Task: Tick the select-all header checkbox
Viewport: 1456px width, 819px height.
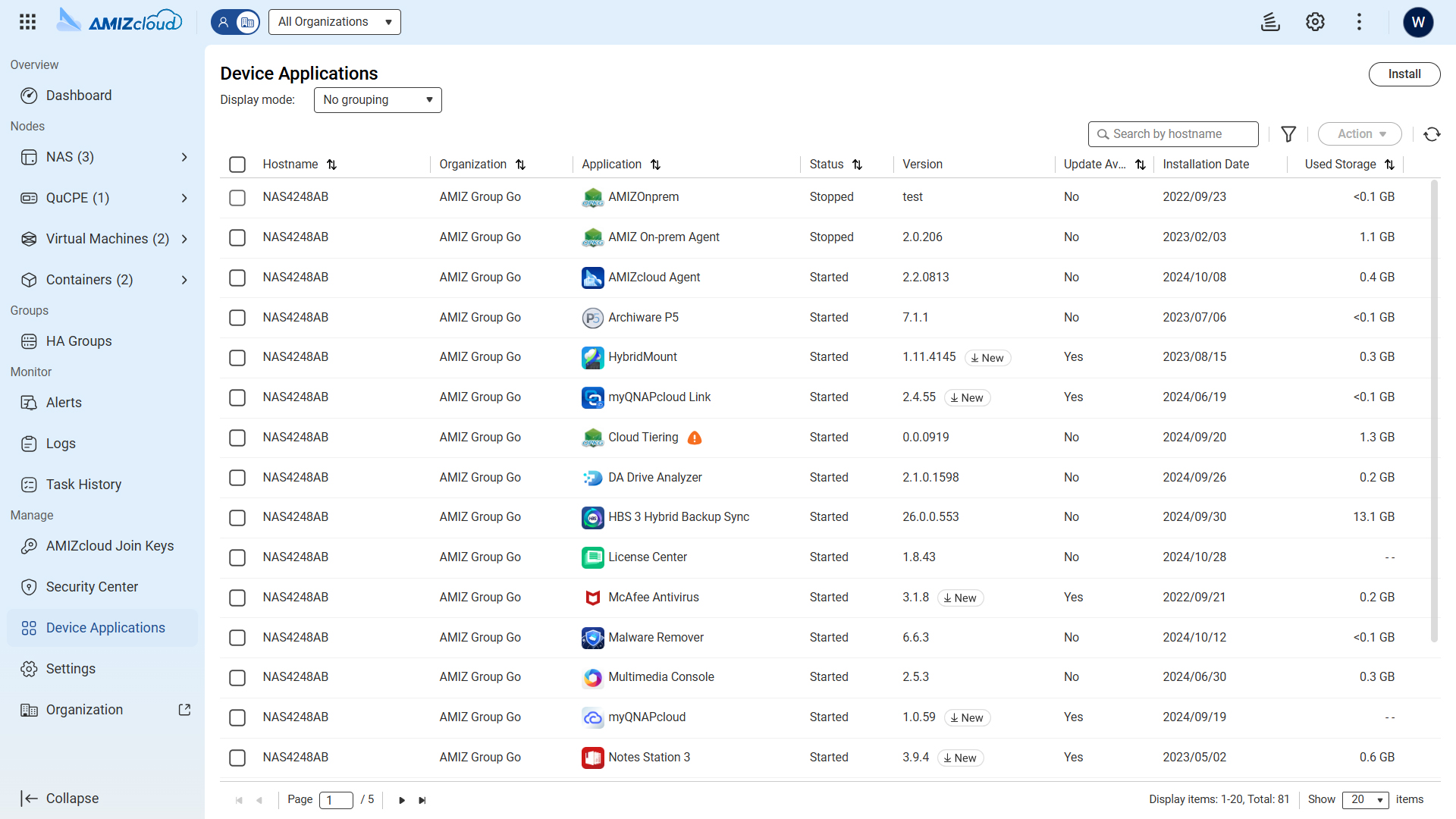Action: tap(237, 165)
